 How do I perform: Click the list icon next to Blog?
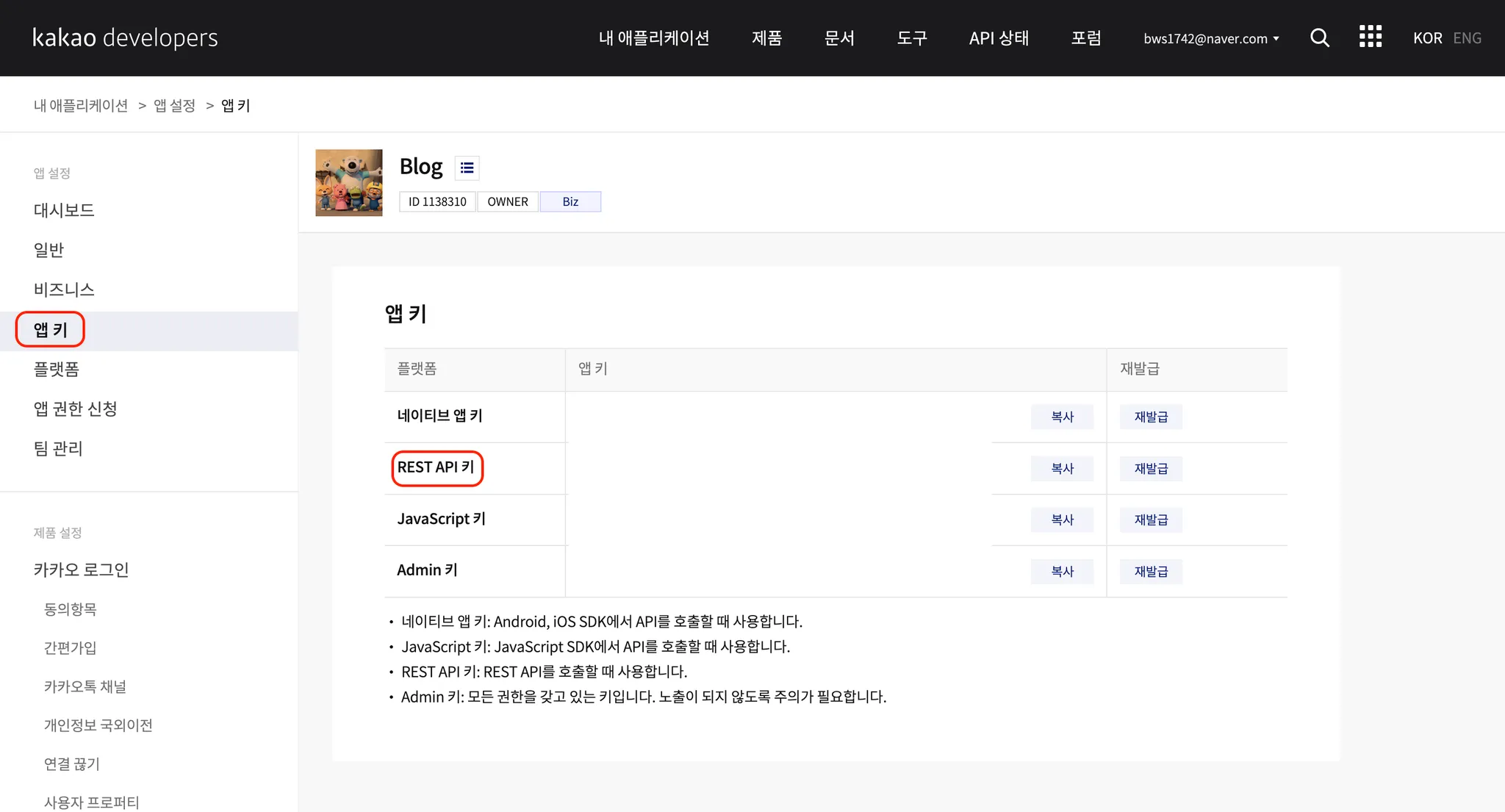coord(467,168)
